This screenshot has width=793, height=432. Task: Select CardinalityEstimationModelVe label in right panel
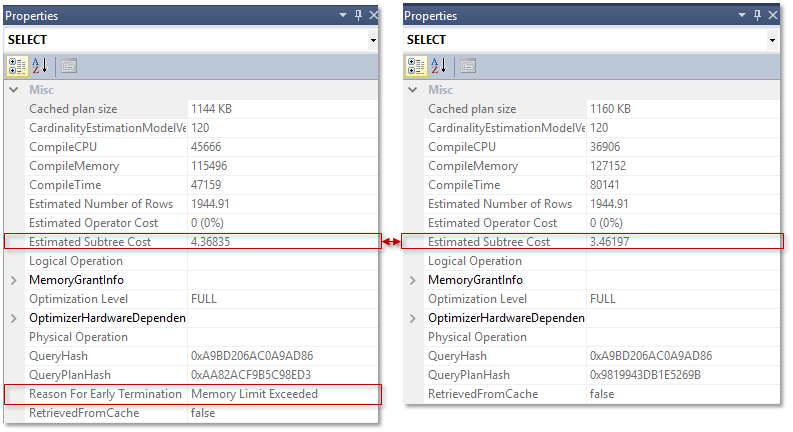[x=506, y=128]
